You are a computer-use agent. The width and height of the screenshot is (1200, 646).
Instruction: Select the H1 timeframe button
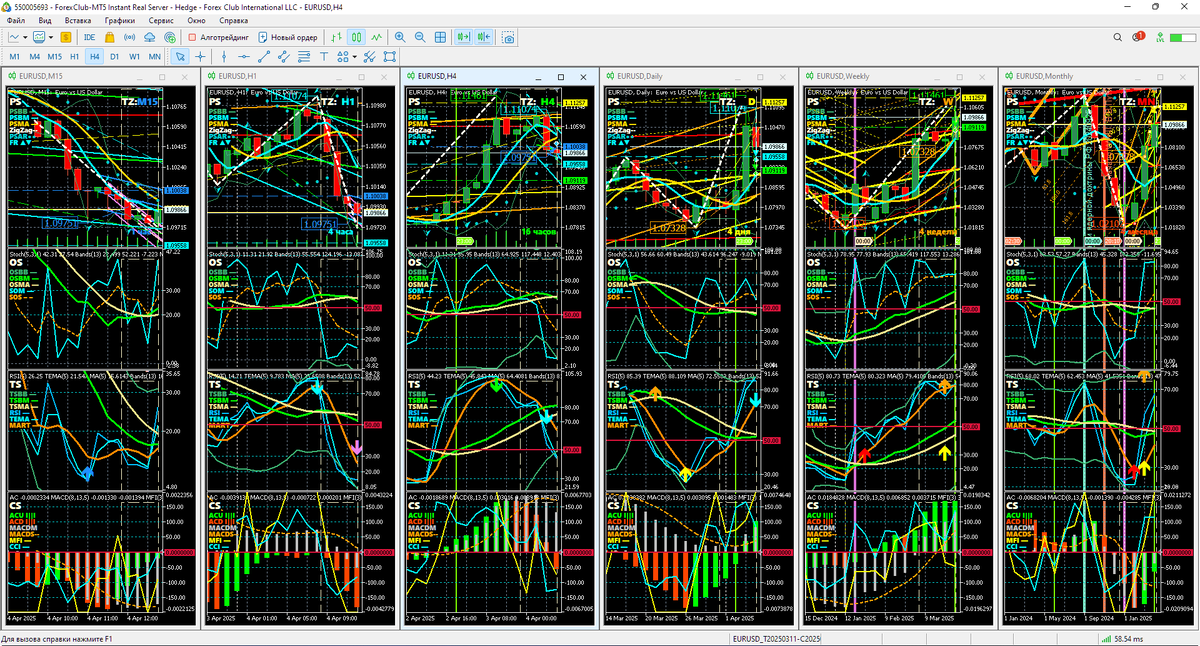pyautogui.click(x=74, y=57)
